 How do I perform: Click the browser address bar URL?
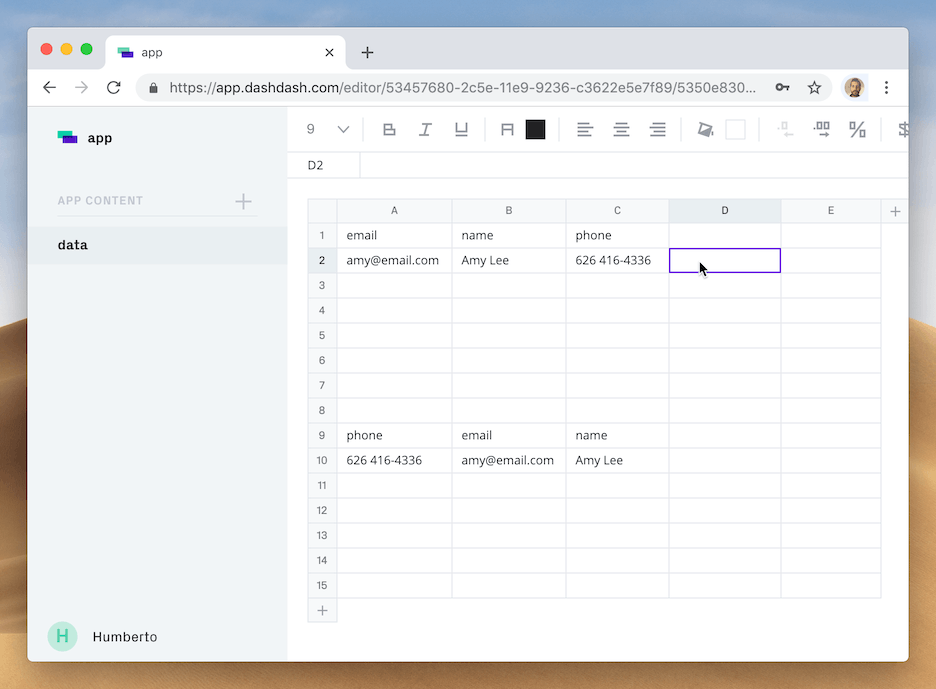click(x=463, y=88)
